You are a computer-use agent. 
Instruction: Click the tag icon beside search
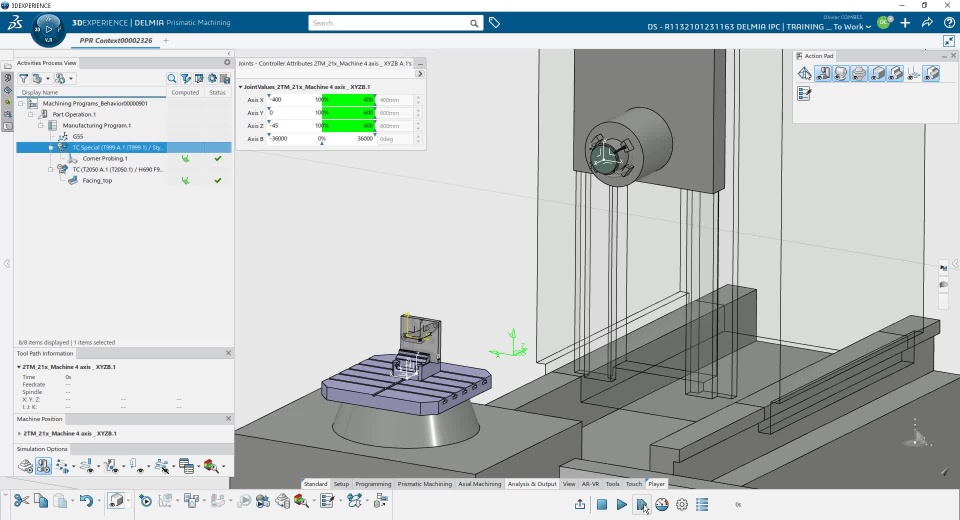click(x=495, y=23)
